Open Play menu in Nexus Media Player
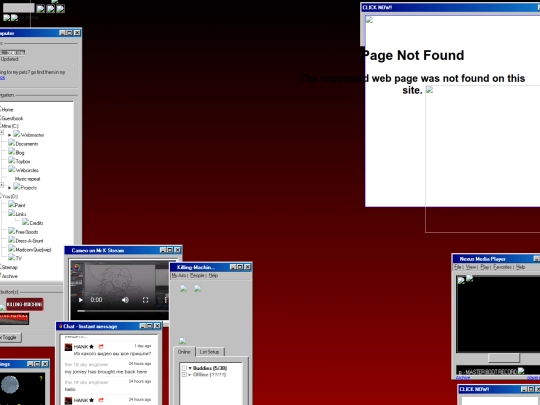 pyautogui.click(x=485, y=267)
